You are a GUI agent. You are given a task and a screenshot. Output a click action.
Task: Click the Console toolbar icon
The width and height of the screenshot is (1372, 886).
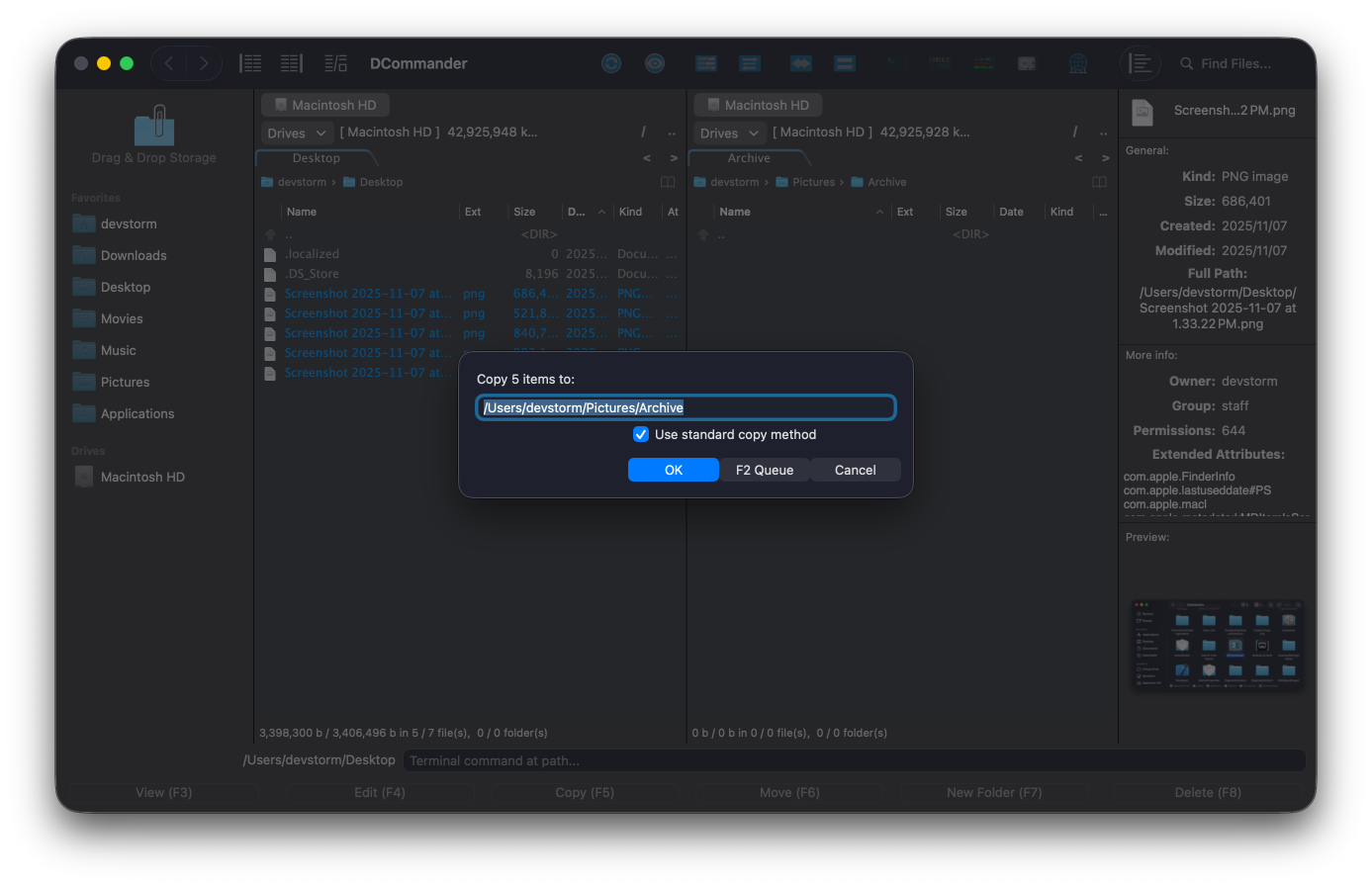click(938, 62)
